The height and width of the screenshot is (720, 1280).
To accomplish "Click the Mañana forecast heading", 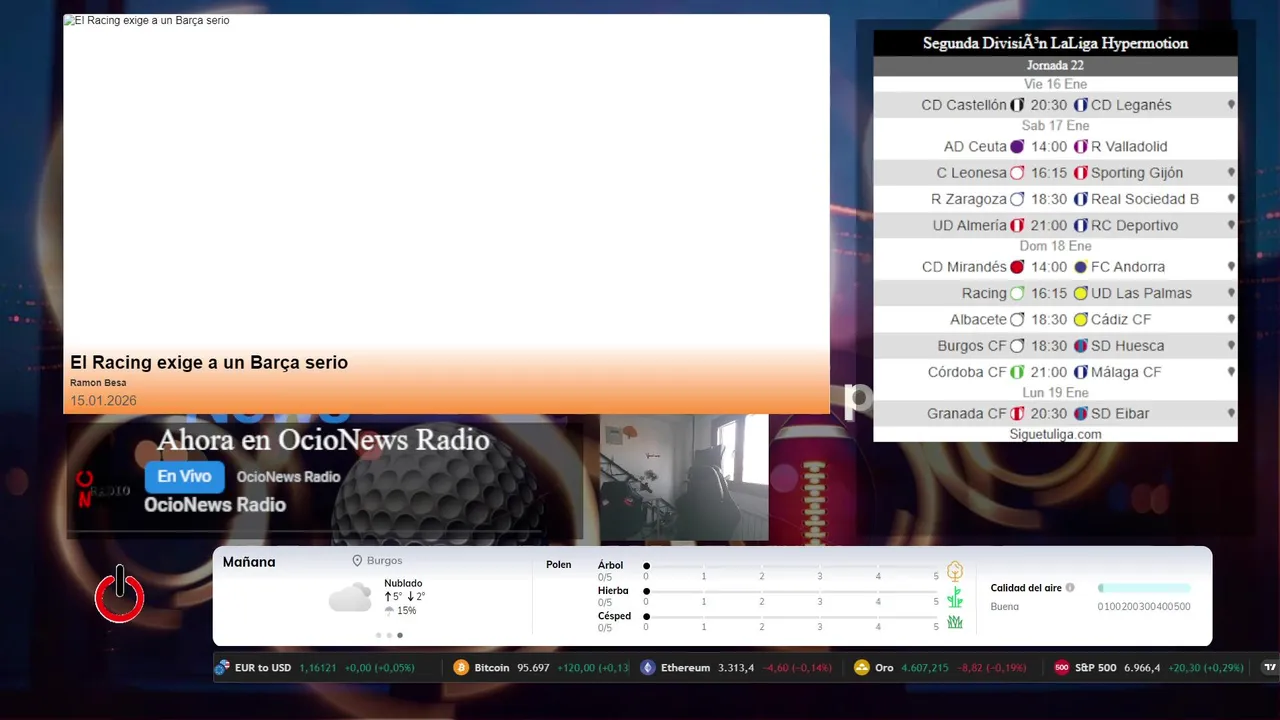I will pos(249,562).
